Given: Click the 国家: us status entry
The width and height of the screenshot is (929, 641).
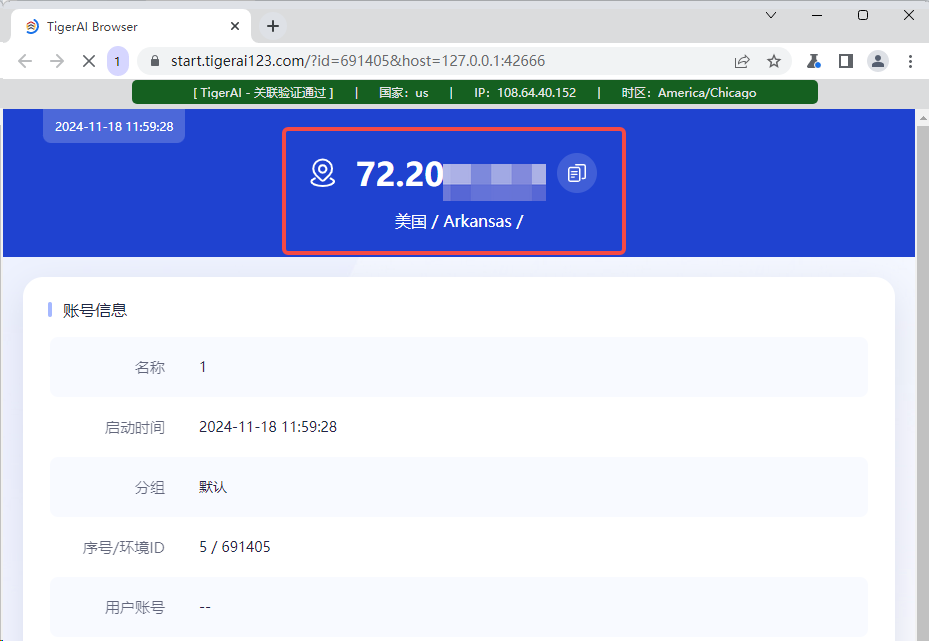Looking at the screenshot, I should point(403,92).
